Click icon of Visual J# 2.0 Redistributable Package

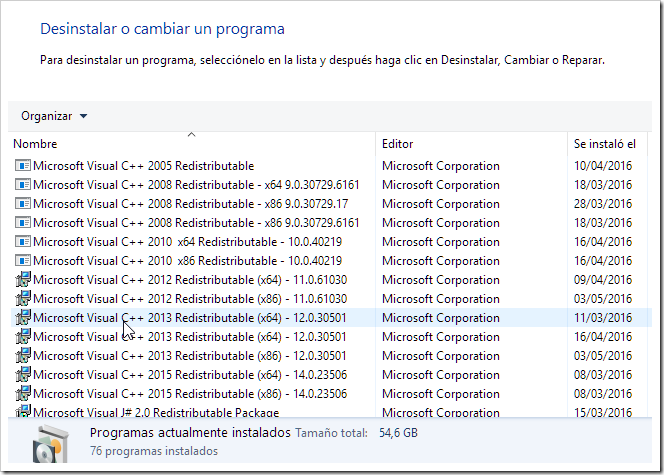(23, 411)
